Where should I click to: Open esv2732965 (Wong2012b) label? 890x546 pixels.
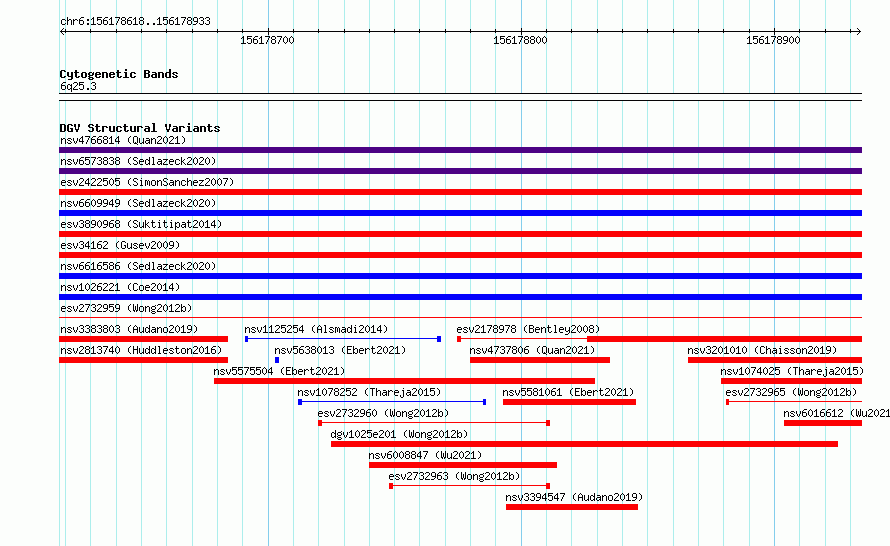(791, 392)
